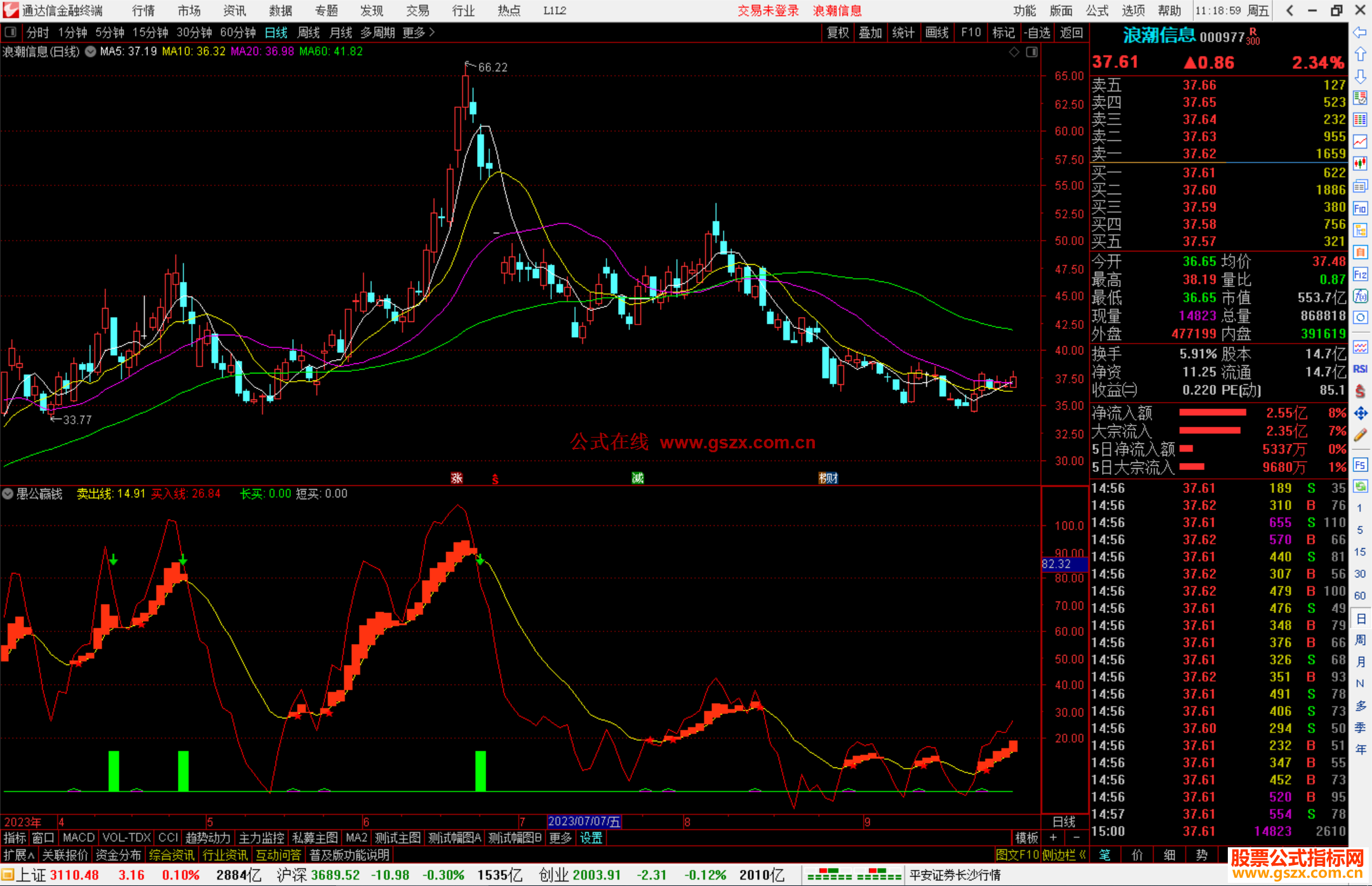Click the RSI indicator sidebar icon

(1360, 369)
